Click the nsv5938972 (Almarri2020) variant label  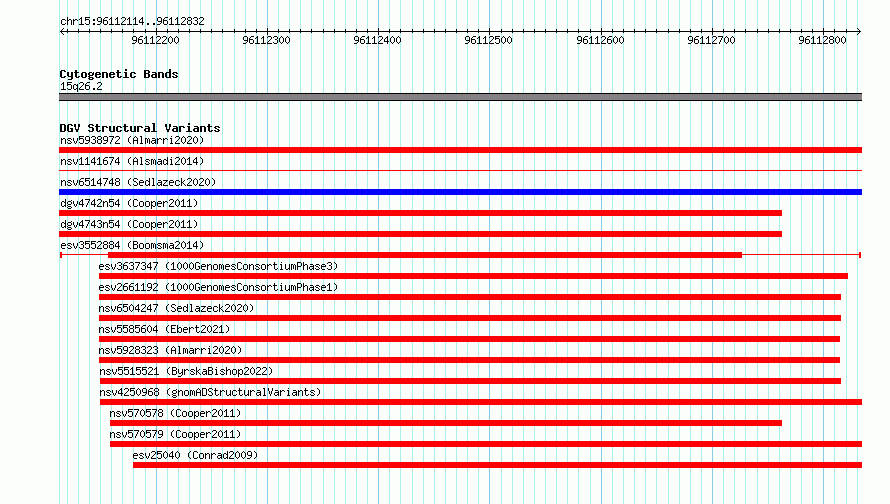[x=132, y=140]
